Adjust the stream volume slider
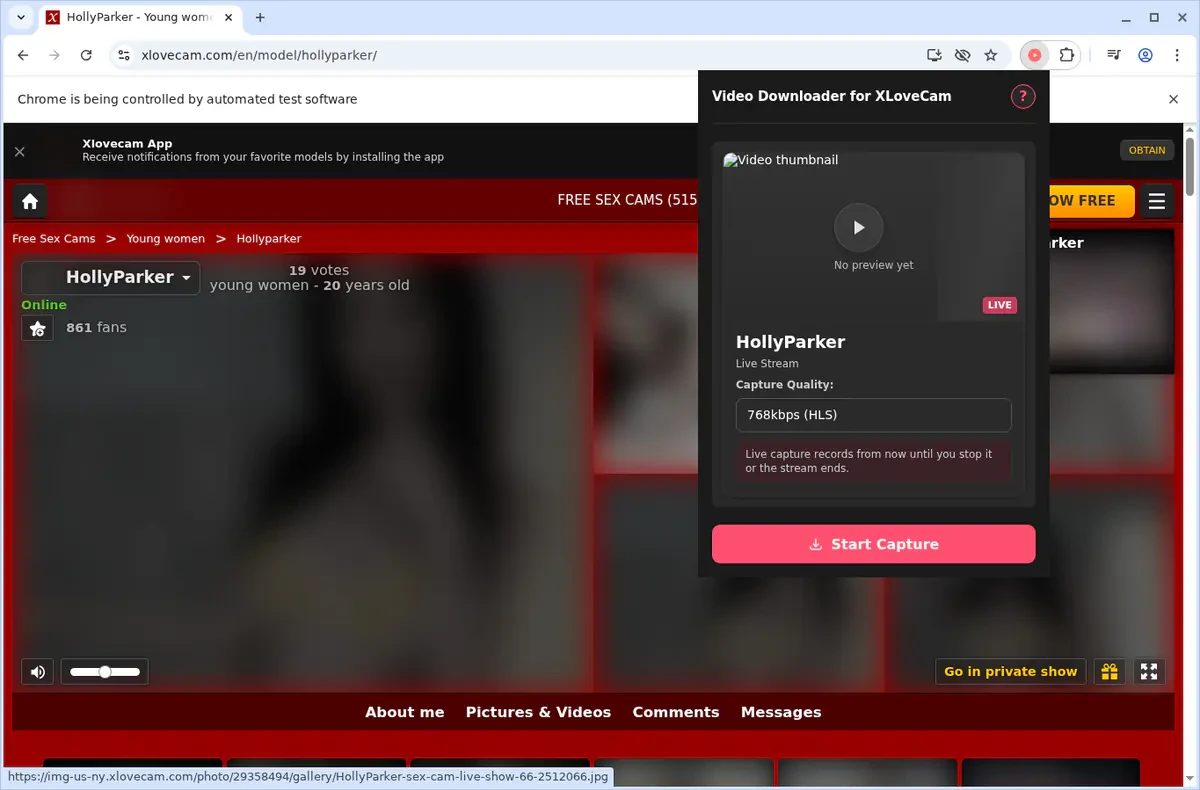 pos(104,672)
